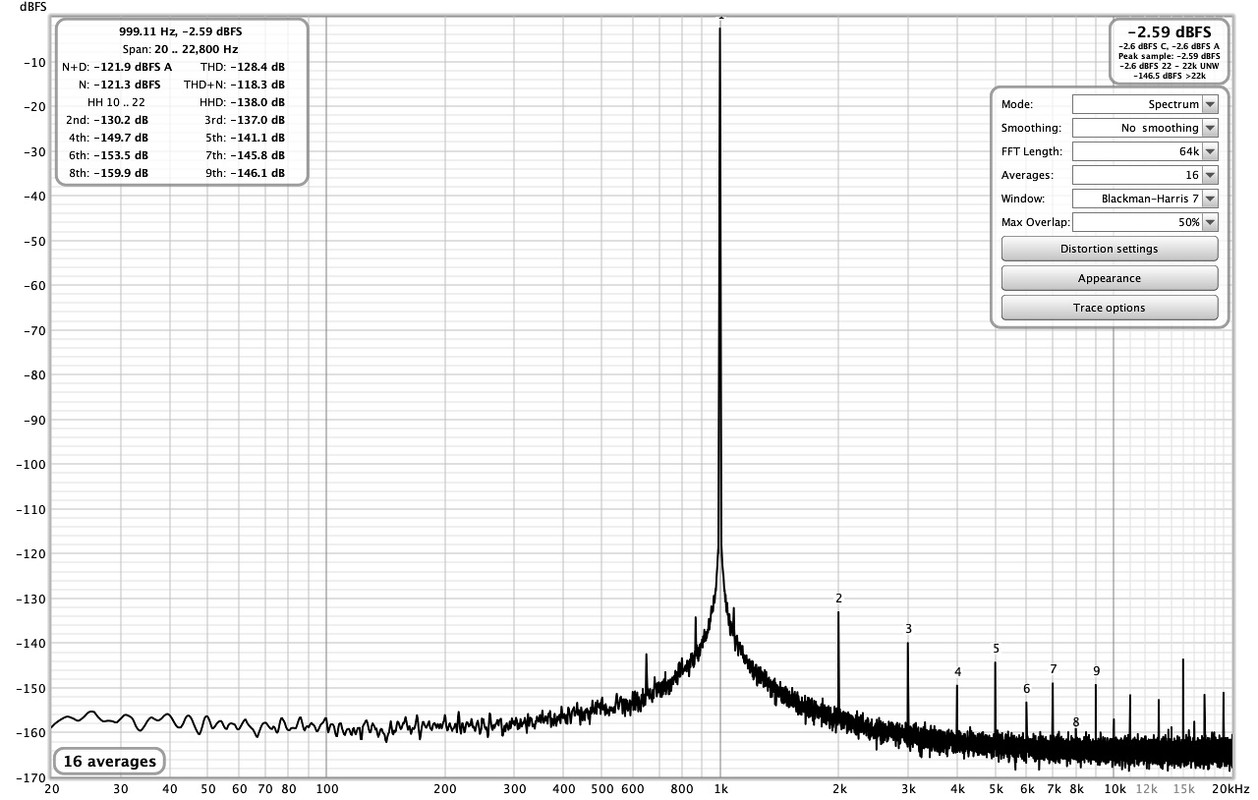
Task: Click the 5th harmonic value '-141.1 dB'
Action: [x=257, y=138]
